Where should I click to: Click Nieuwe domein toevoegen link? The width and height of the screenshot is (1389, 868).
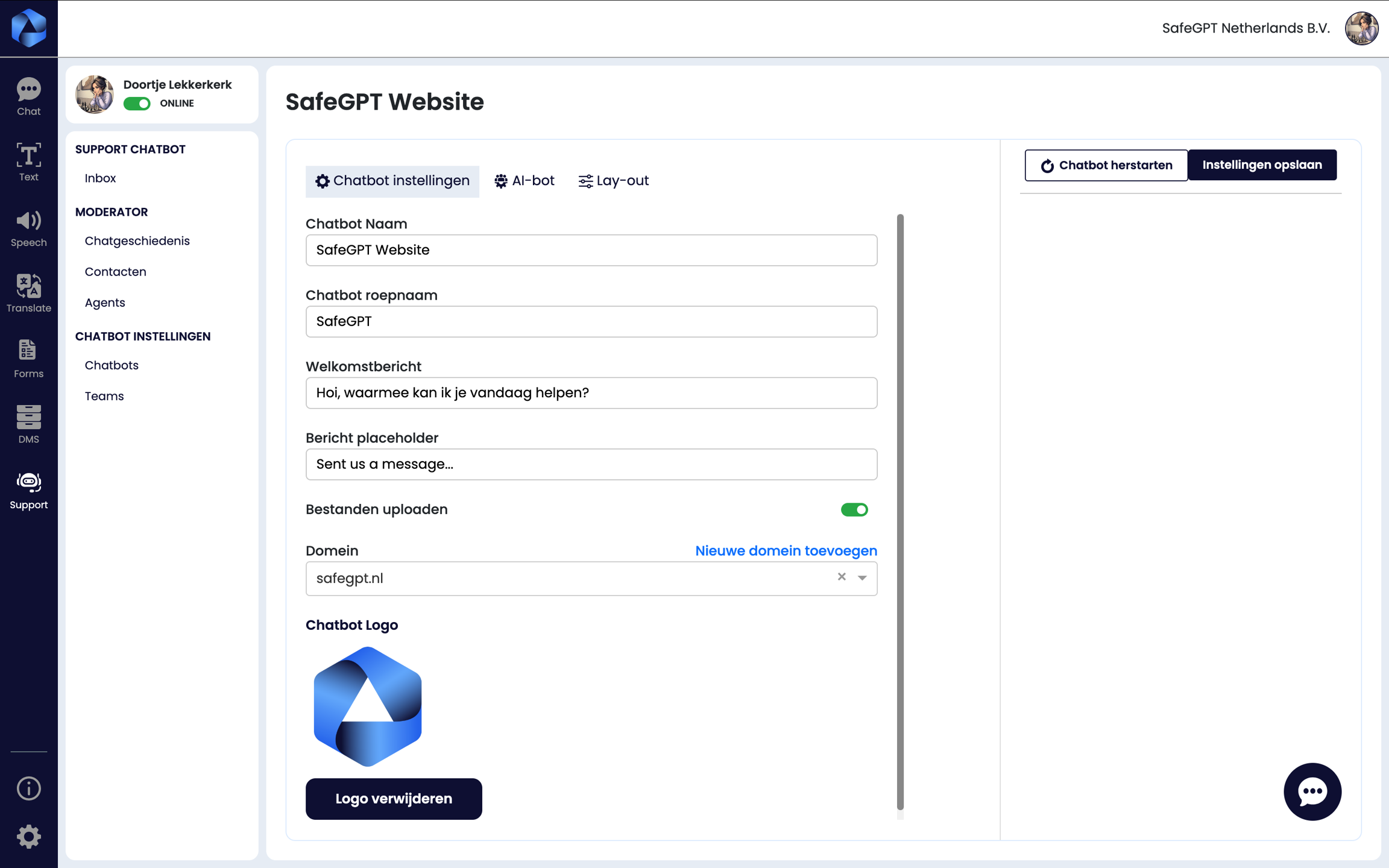[x=786, y=551]
